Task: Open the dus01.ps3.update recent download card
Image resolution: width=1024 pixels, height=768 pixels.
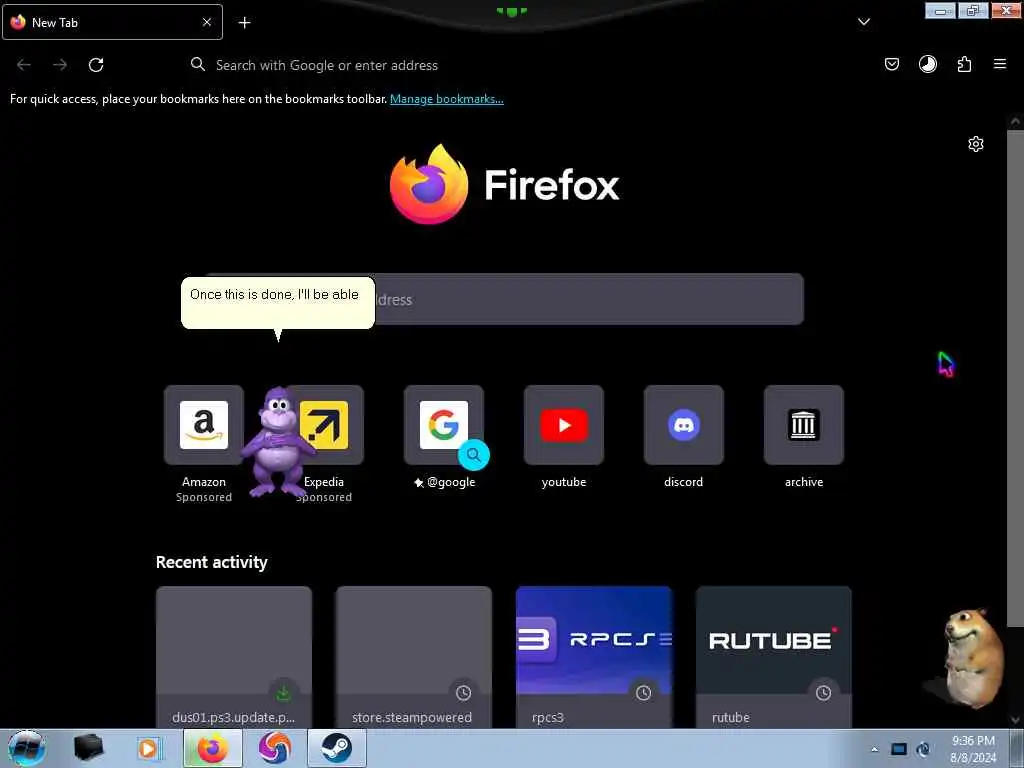Action: click(234, 657)
